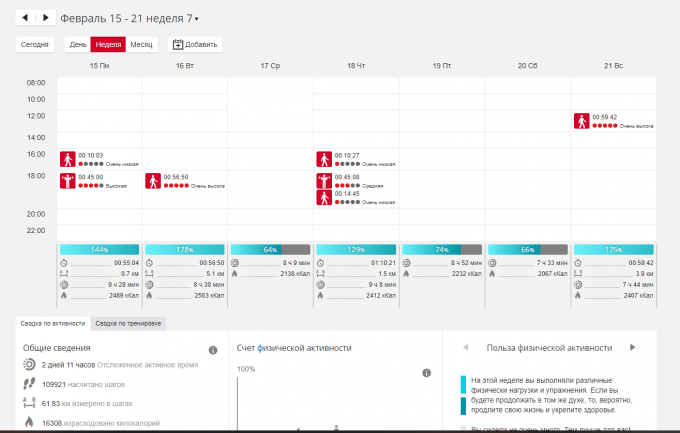Click the Добавить button
This screenshot has height=433, width=680.
pos(196,45)
